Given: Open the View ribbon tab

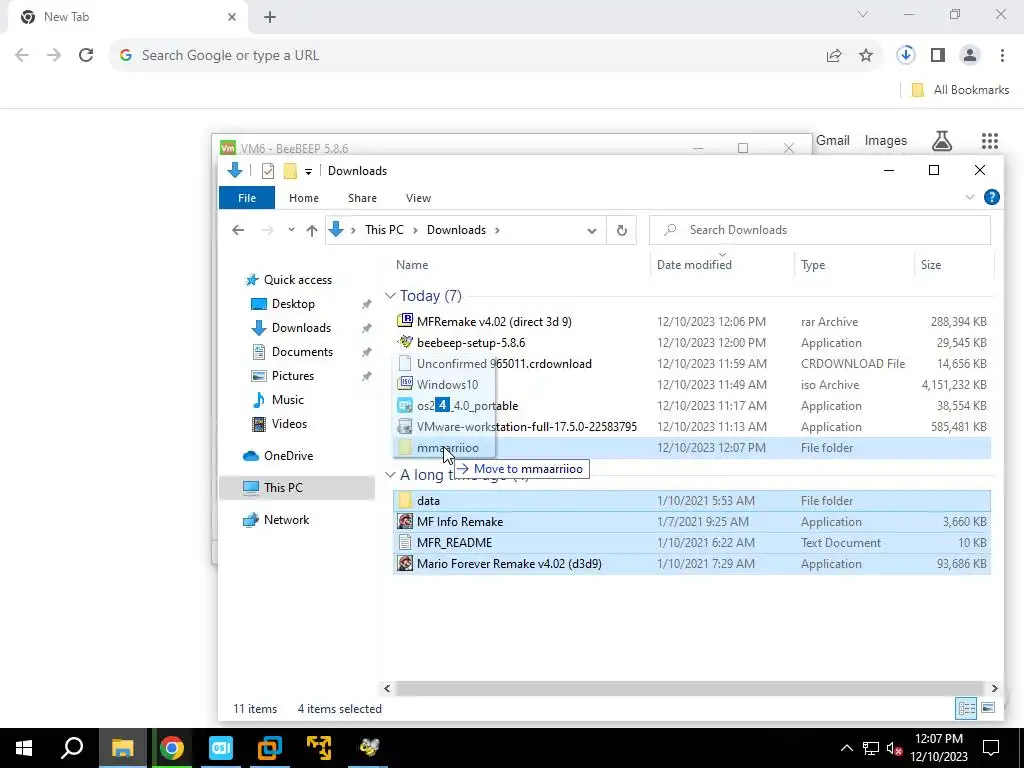Looking at the screenshot, I should 418,198.
